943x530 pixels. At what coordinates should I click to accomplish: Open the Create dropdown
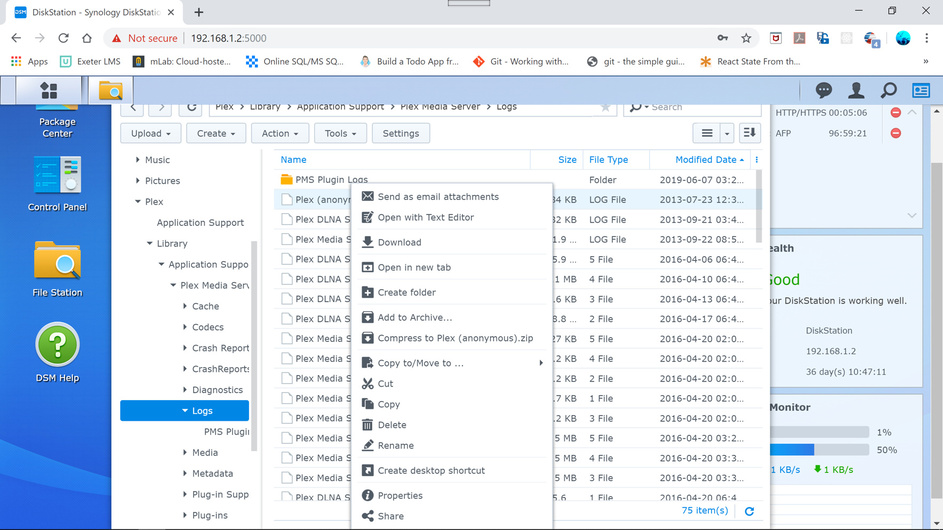pos(216,134)
